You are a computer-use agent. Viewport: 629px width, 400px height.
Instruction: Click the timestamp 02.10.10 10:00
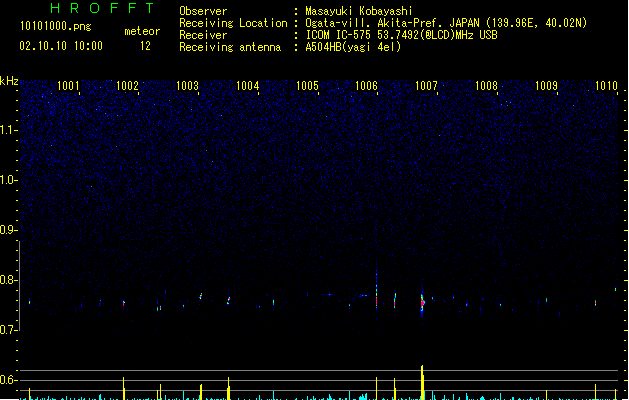tap(61, 46)
